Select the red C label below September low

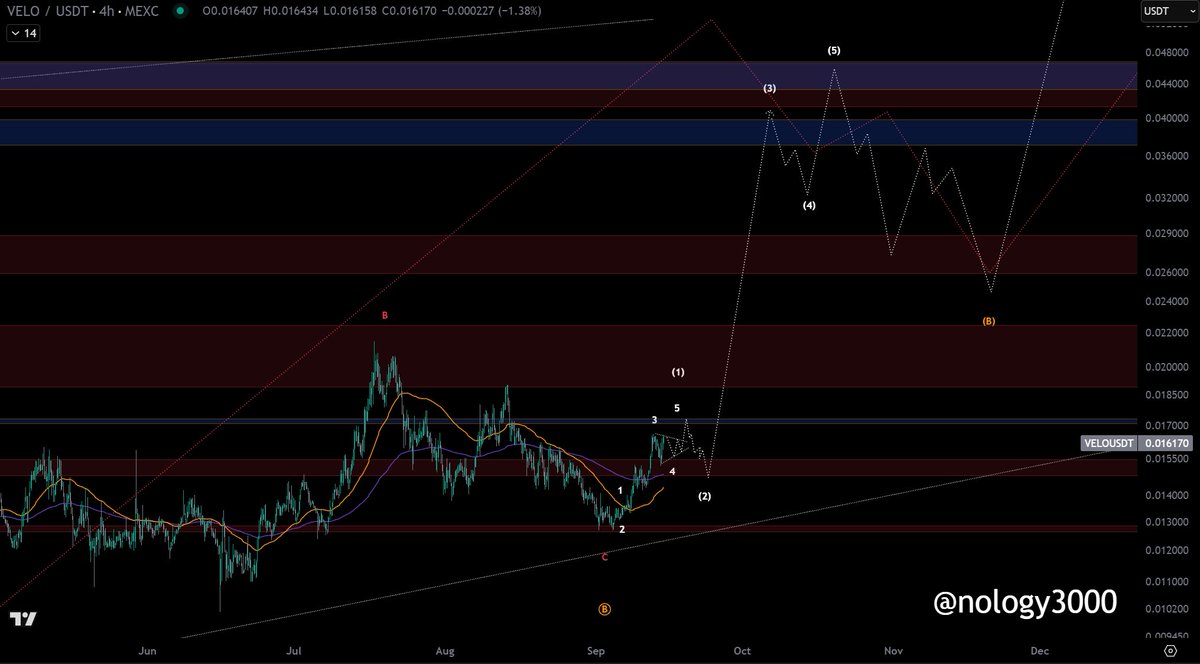click(604, 557)
